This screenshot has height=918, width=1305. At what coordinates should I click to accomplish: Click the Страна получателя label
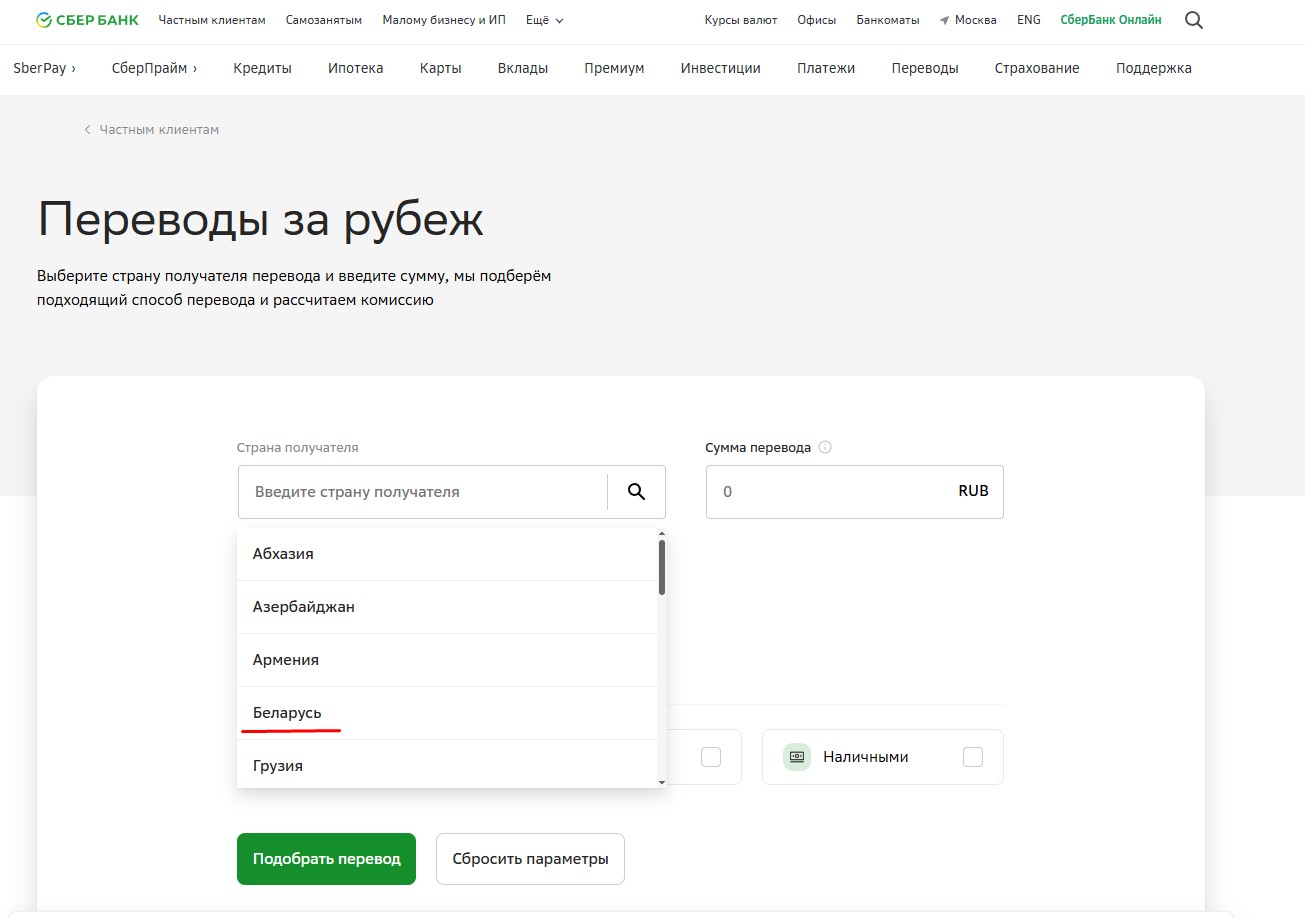298,448
